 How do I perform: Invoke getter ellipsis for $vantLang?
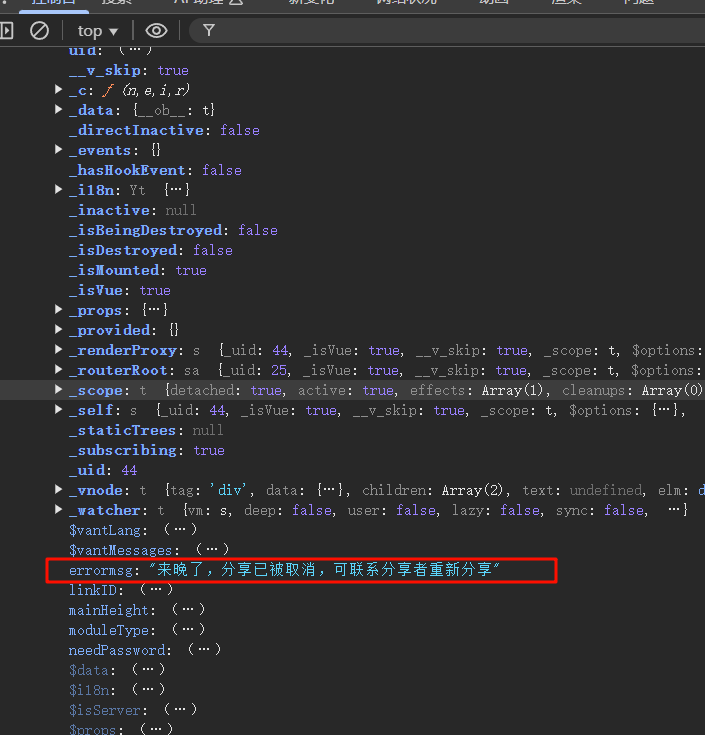click(x=180, y=530)
